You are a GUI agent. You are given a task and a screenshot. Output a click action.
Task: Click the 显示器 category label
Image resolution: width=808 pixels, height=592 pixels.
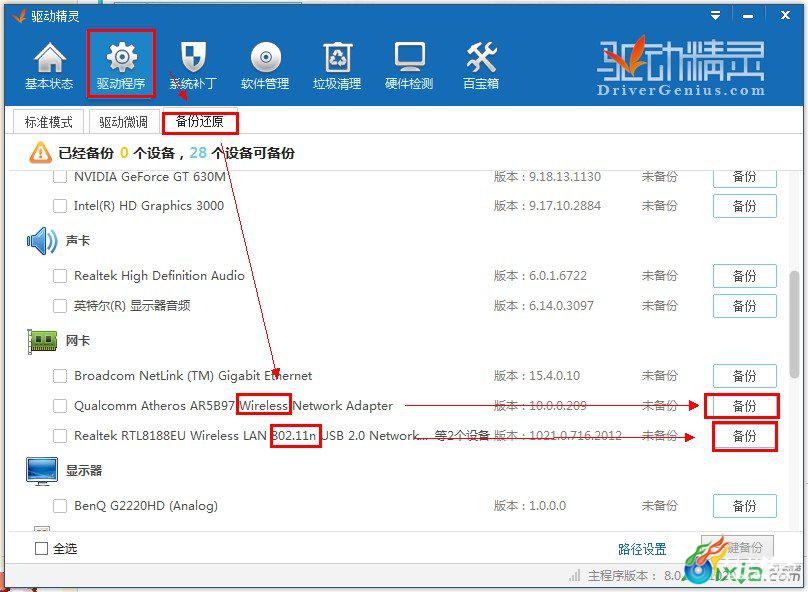click(x=84, y=471)
